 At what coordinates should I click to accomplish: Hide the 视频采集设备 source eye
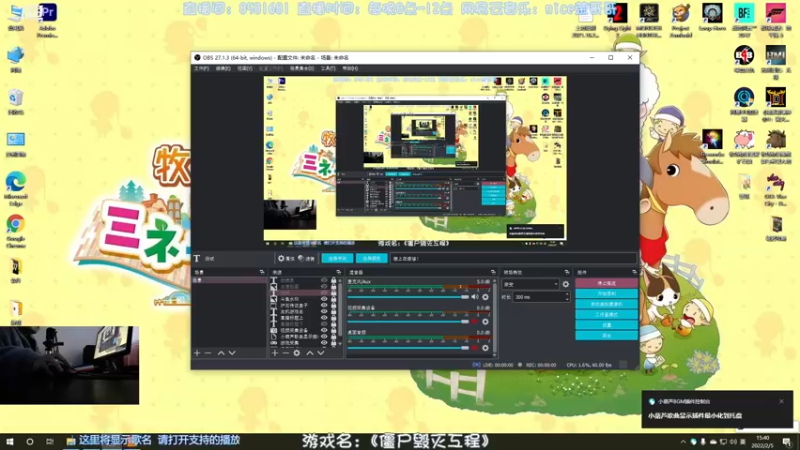point(324,330)
